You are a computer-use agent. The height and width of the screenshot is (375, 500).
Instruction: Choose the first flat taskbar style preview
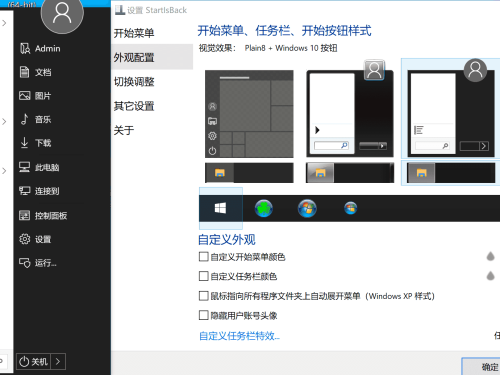pos(249,173)
